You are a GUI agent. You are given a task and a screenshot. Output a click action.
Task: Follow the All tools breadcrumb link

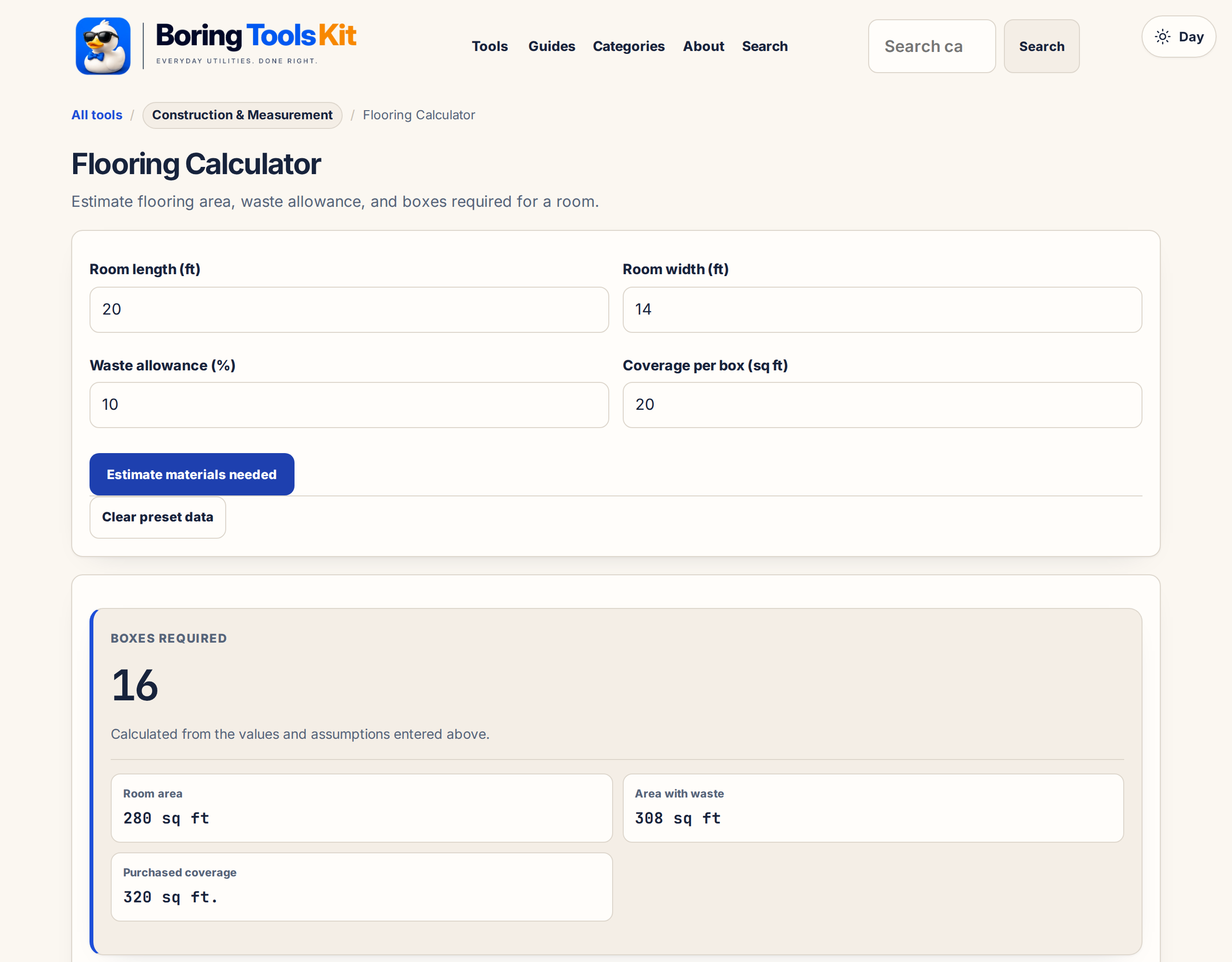(96, 115)
